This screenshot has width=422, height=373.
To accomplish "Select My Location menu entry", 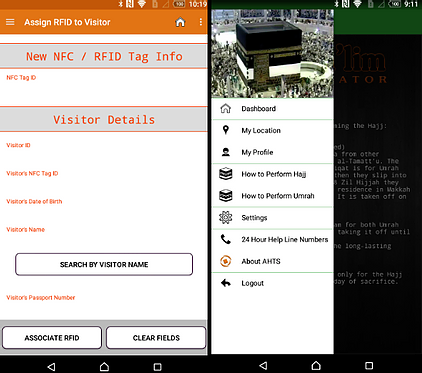I will (272, 130).
